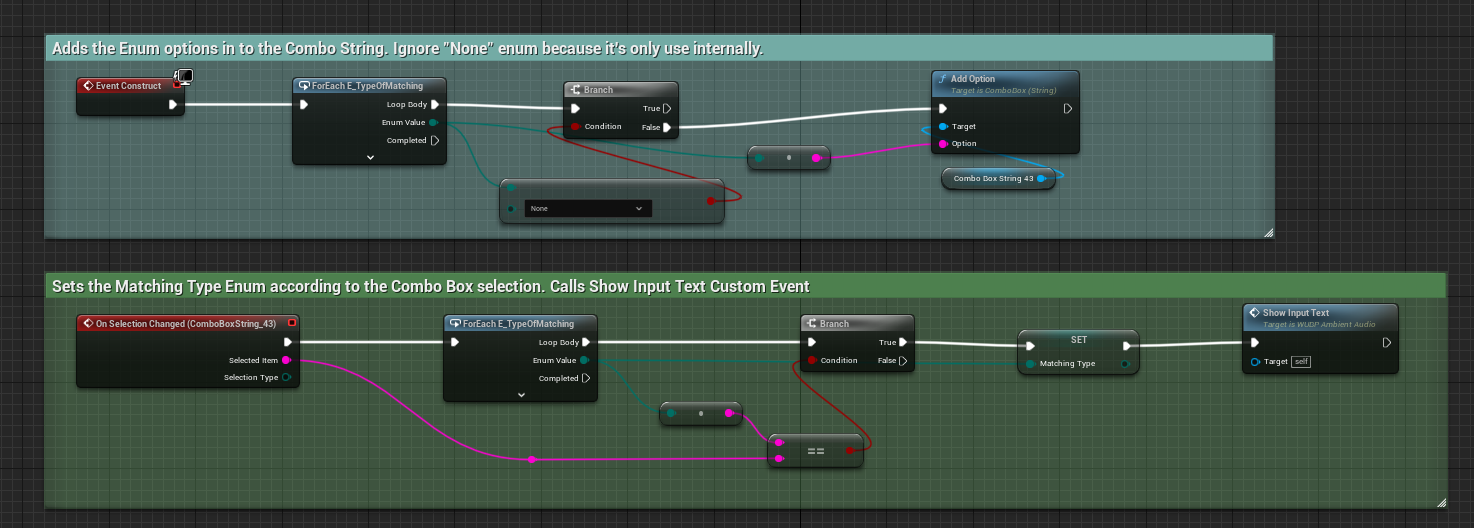Select the Show Input Text node title
Image resolution: width=1474 pixels, height=528 pixels.
(x=1296, y=313)
